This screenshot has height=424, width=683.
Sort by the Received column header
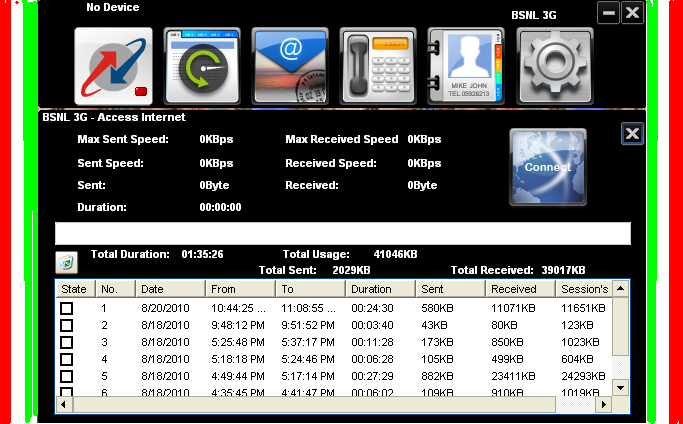point(521,289)
